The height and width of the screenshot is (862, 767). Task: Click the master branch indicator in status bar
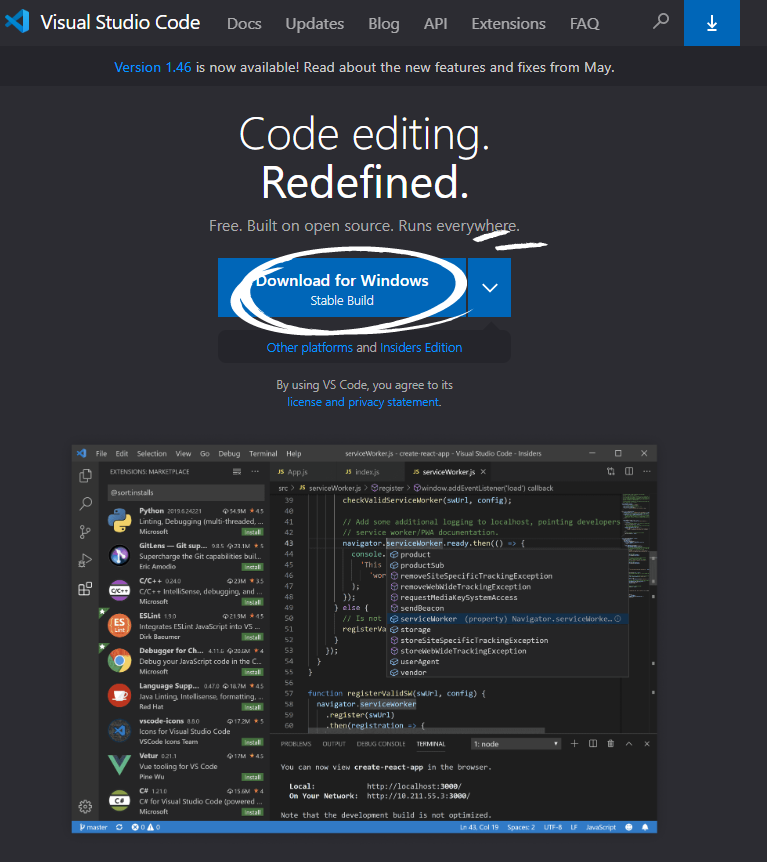[93, 827]
